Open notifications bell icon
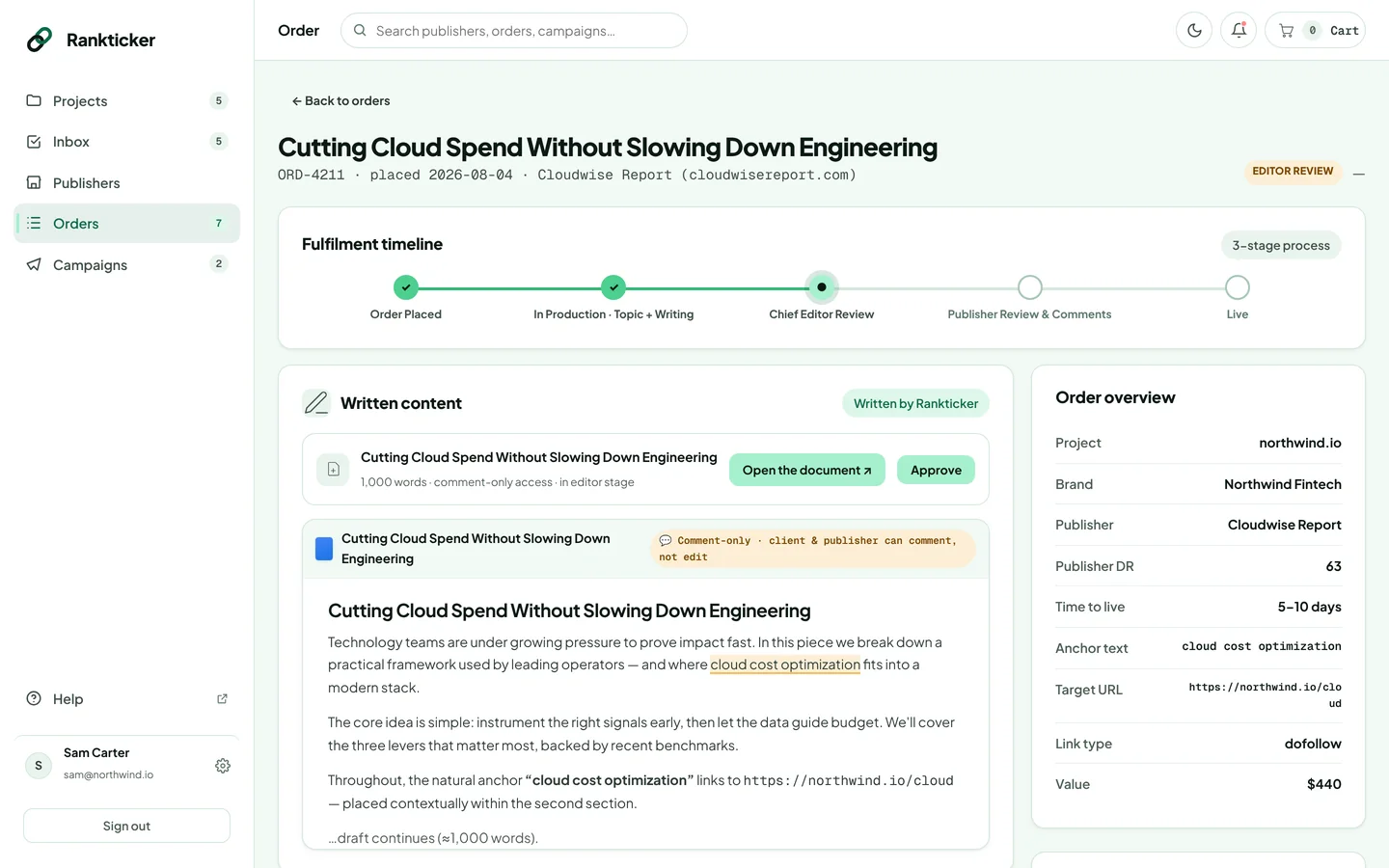1389x868 pixels. point(1239,31)
